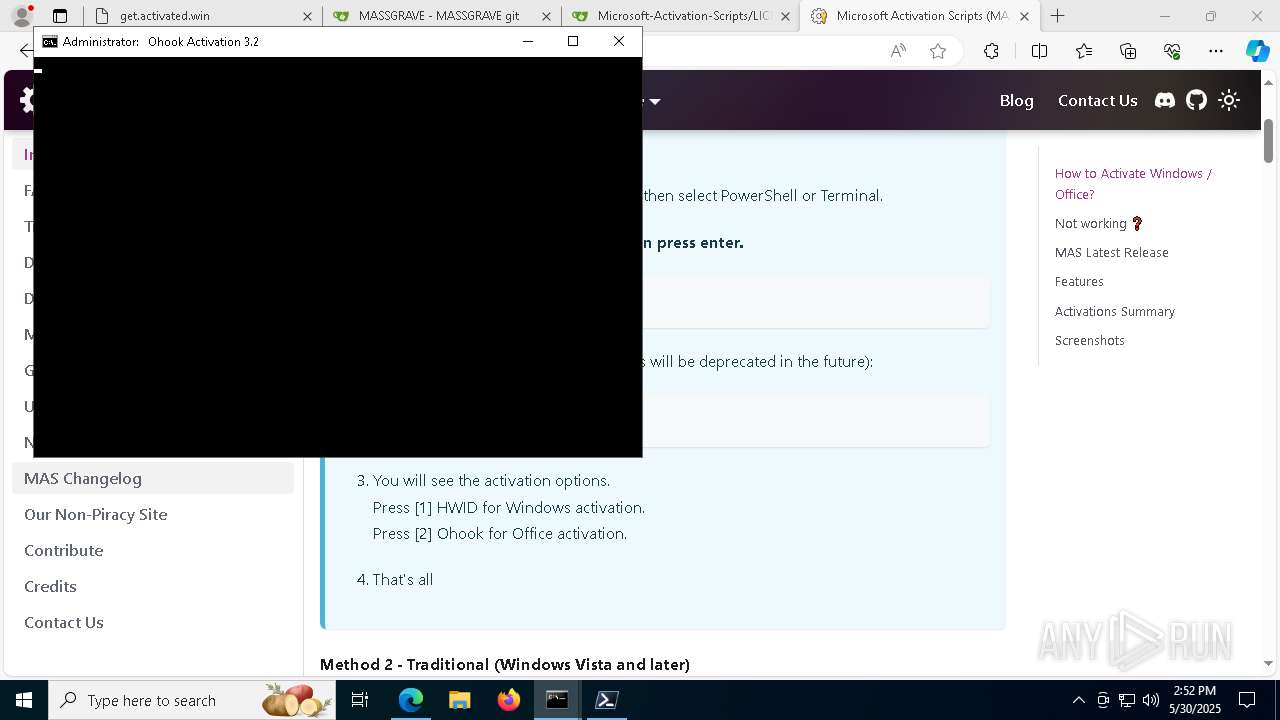Switch to Command Prompt taskbar icon

[x=557, y=700]
